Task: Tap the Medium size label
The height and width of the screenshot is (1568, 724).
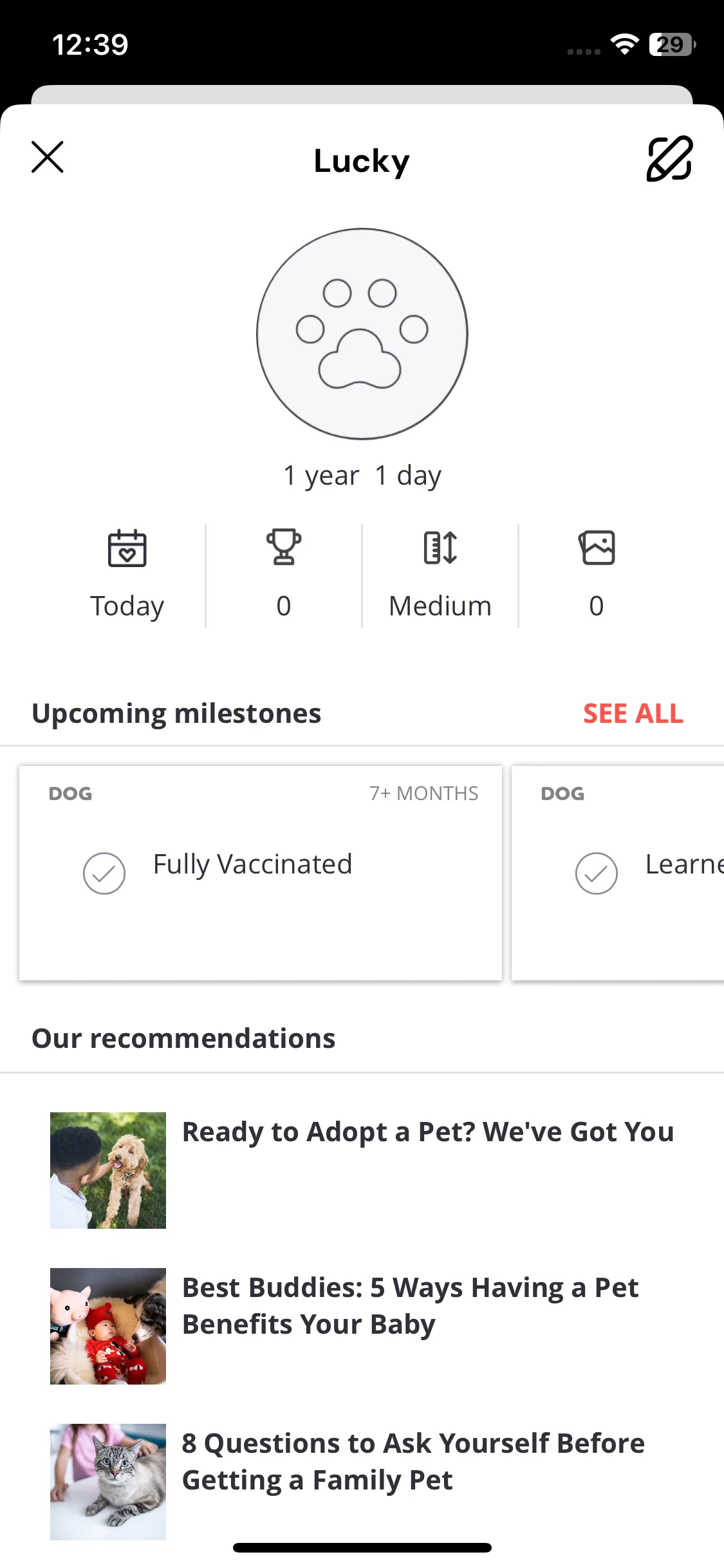Action: click(440, 606)
